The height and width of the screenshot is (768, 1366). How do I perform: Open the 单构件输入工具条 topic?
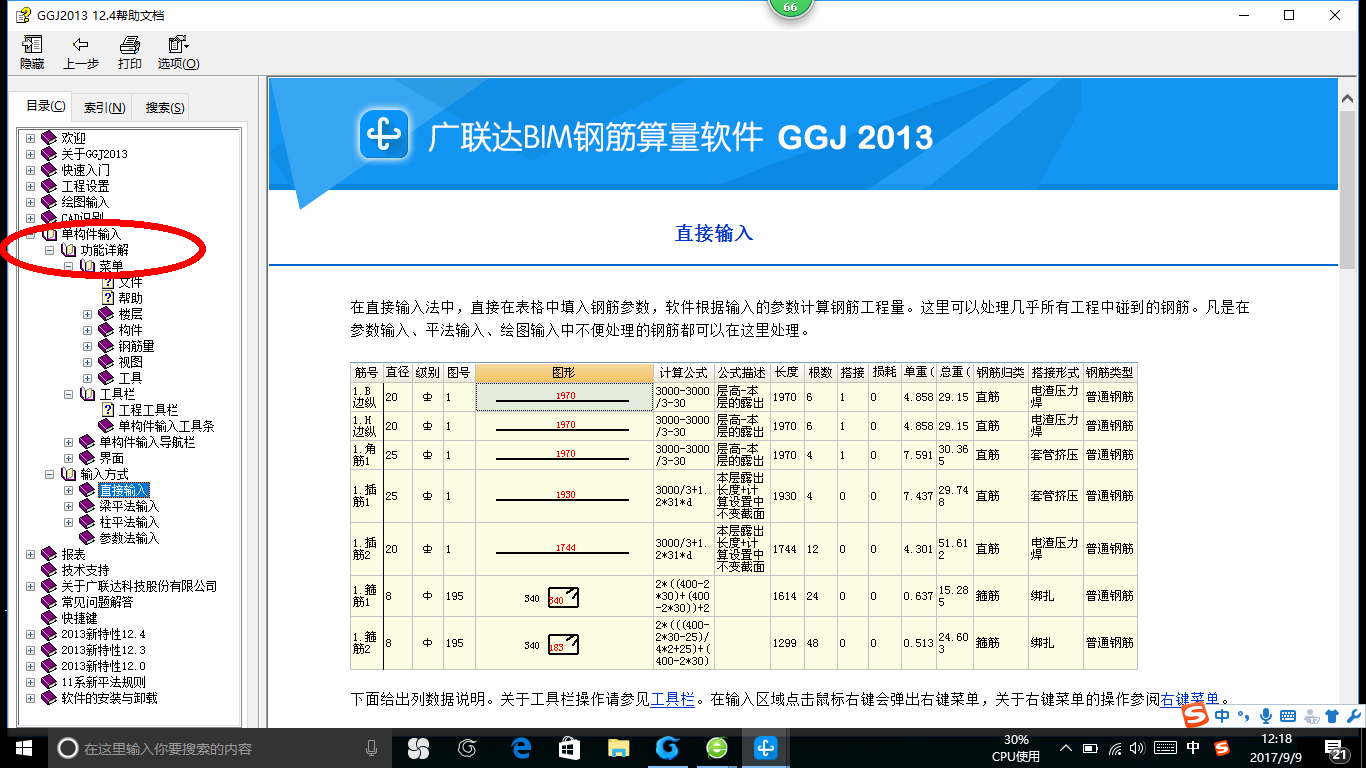[x=166, y=426]
